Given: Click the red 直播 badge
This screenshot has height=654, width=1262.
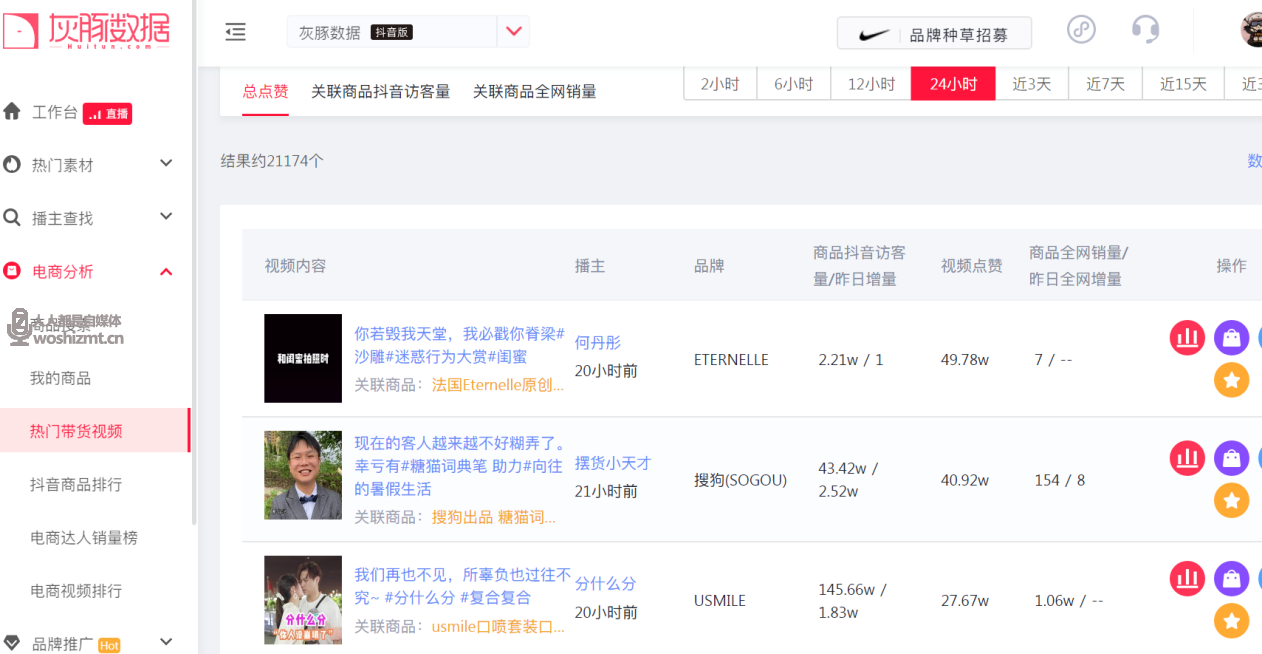Looking at the screenshot, I should 107,113.
